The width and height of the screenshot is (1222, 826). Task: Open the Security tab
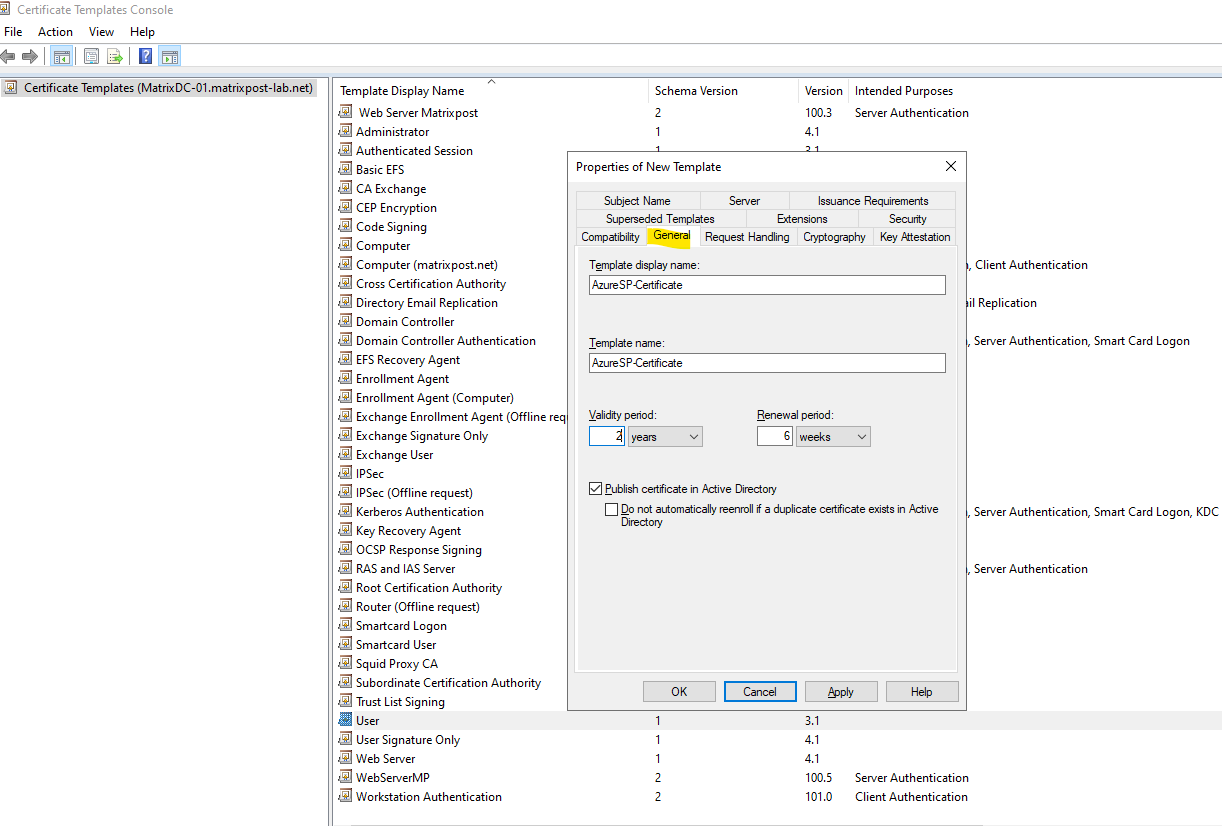[907, 219]
